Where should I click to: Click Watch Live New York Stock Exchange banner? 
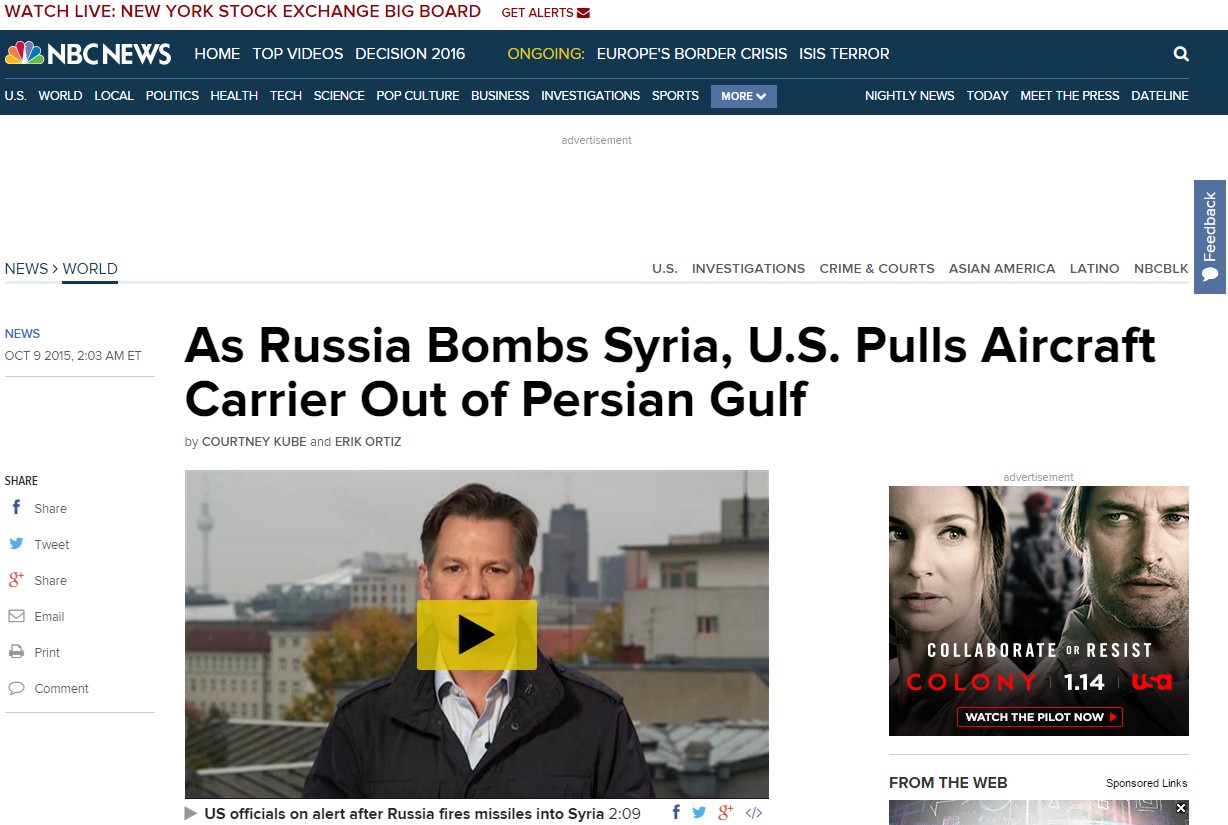pos(243,12)
